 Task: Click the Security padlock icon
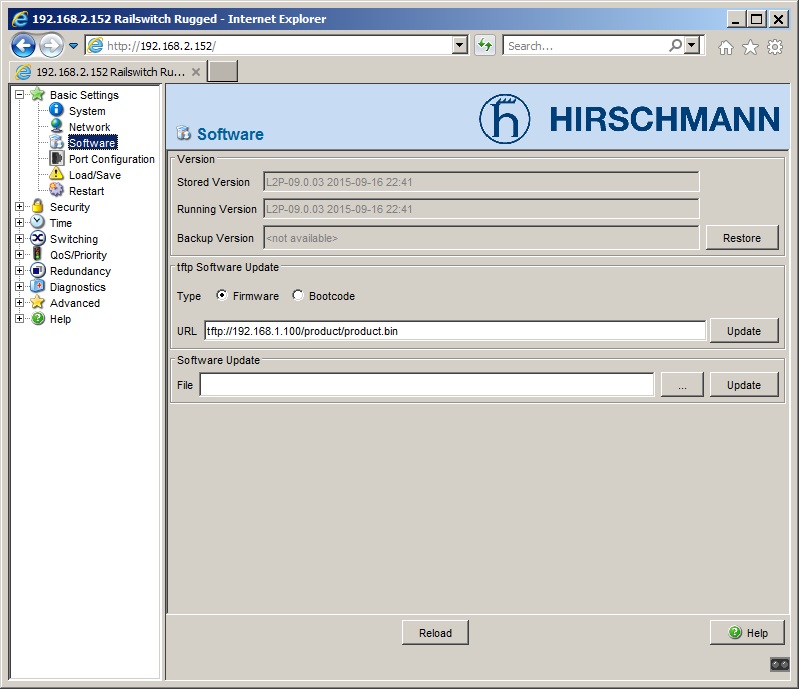(38, 206)
